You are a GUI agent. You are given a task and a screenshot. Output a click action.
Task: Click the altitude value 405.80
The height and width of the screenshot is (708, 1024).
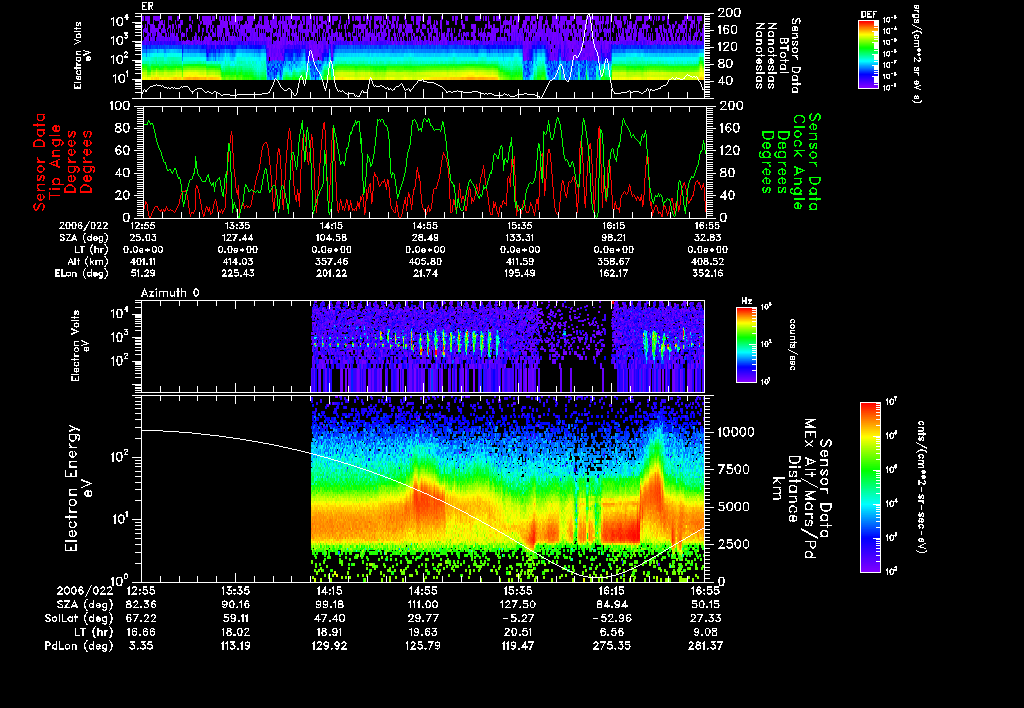pyautogui.click(x=426, y=262)
